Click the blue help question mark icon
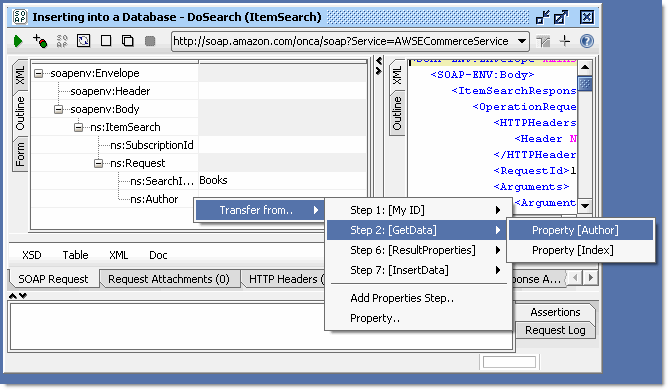Image resolution: width=668 pixels, height=390 pixels. pos(587,41)
